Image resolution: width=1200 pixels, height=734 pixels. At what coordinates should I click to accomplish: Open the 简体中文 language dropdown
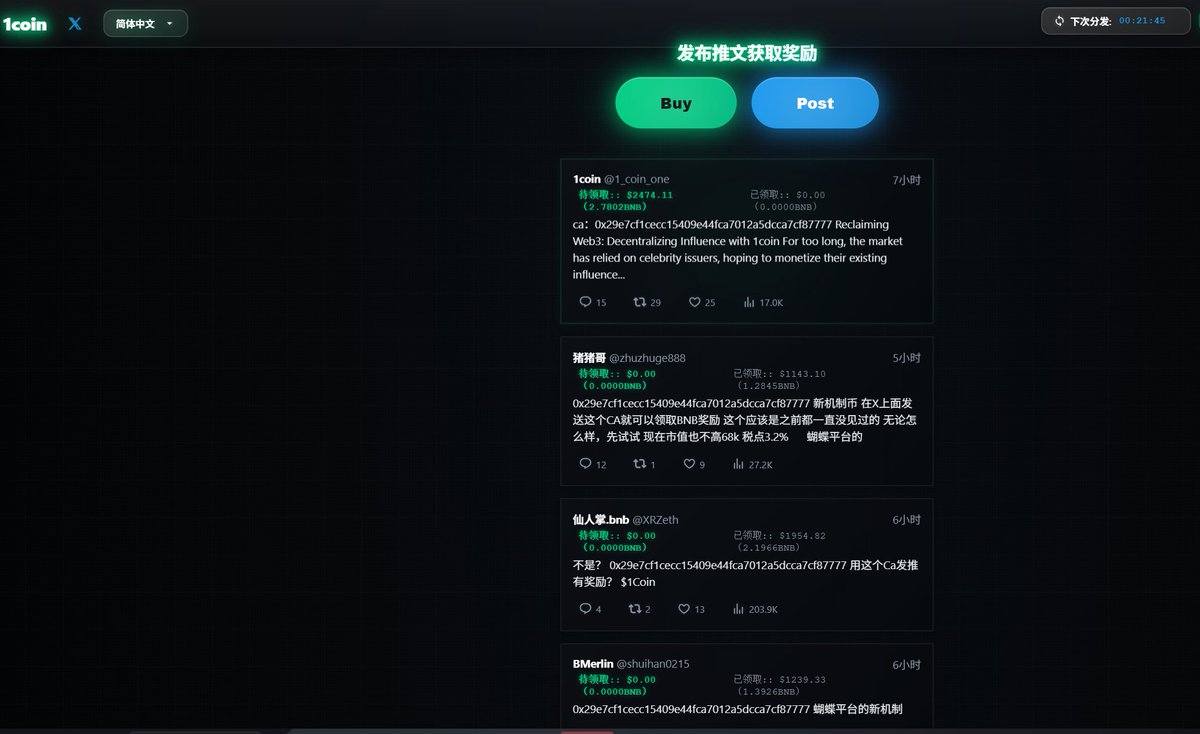click(145, 23)
